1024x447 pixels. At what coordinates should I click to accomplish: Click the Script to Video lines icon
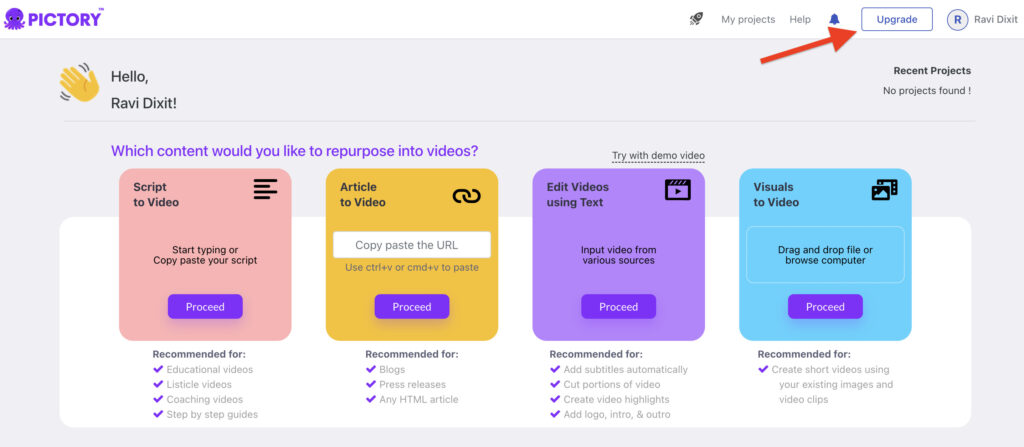(x=266, y=190)
